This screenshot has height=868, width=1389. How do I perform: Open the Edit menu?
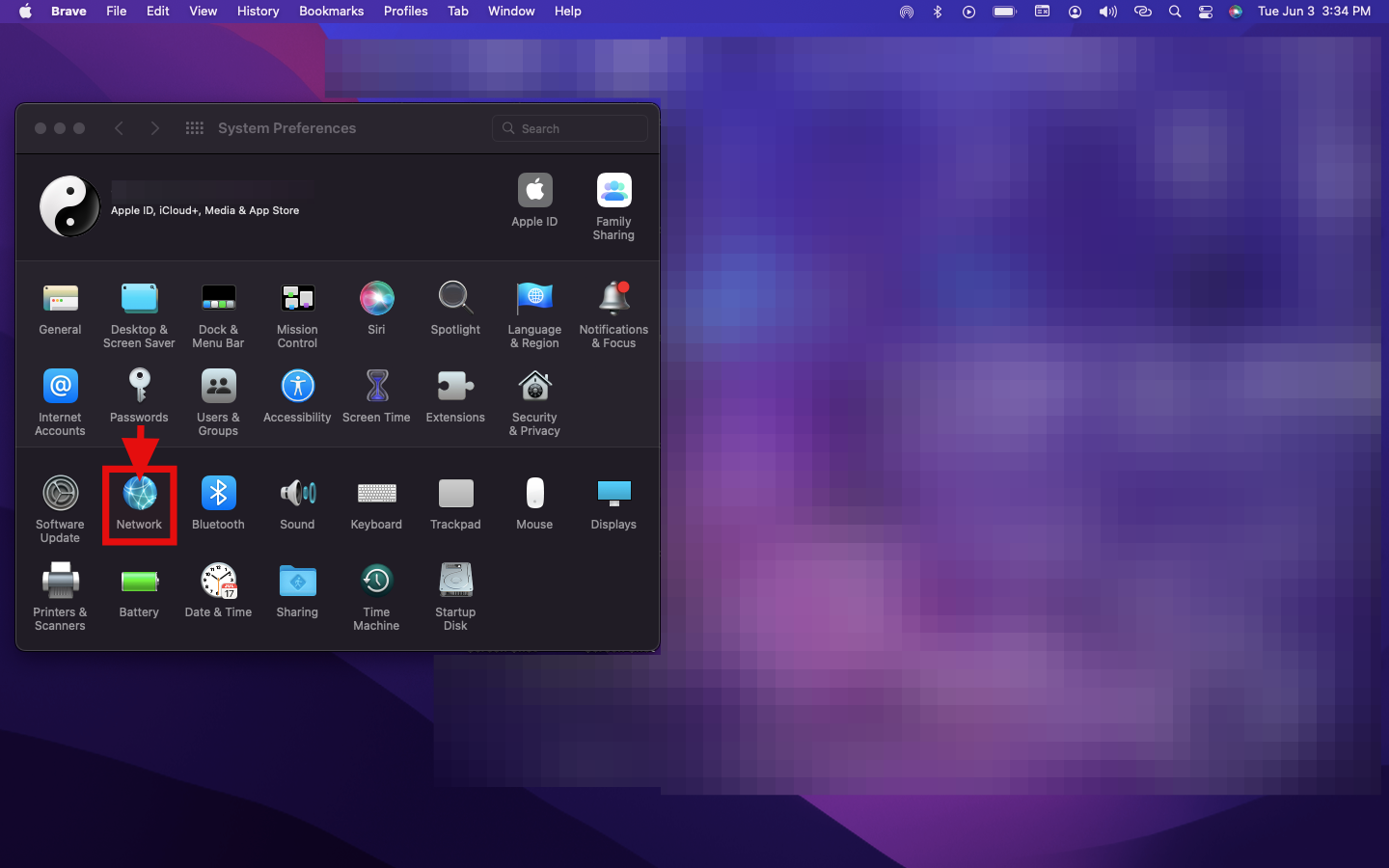tap(158, 12)
